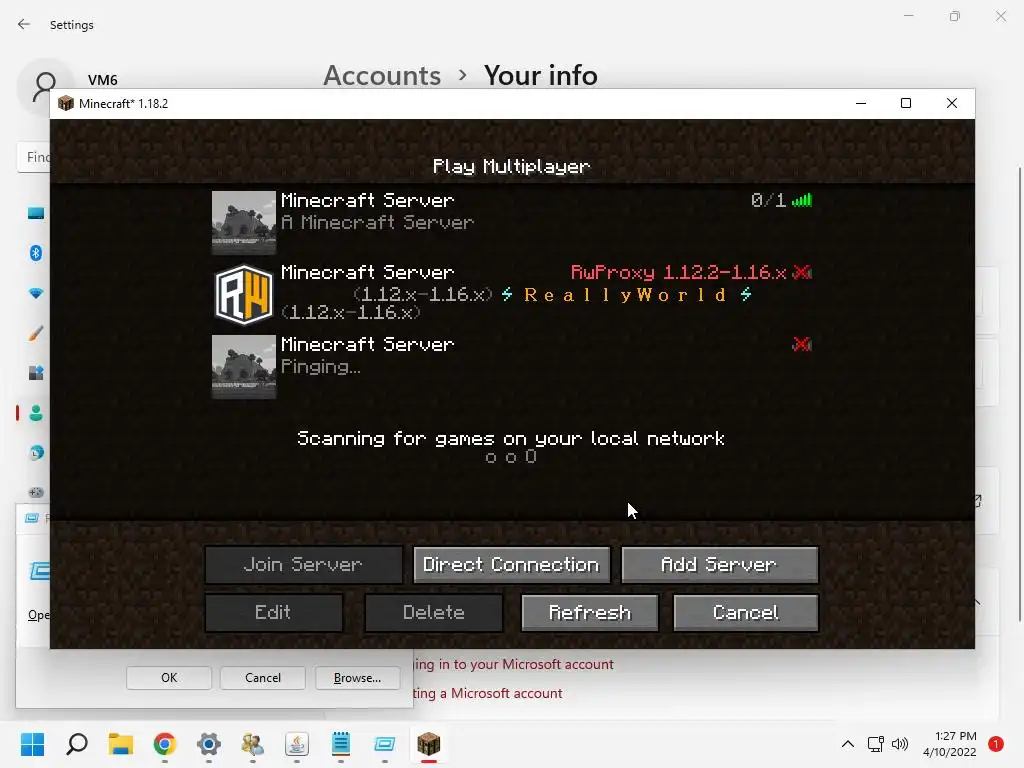This screenshot has width=1024, height=768.
Task: Open Time & language icon in Settings sidebar
Action: (x=36, y=453)
